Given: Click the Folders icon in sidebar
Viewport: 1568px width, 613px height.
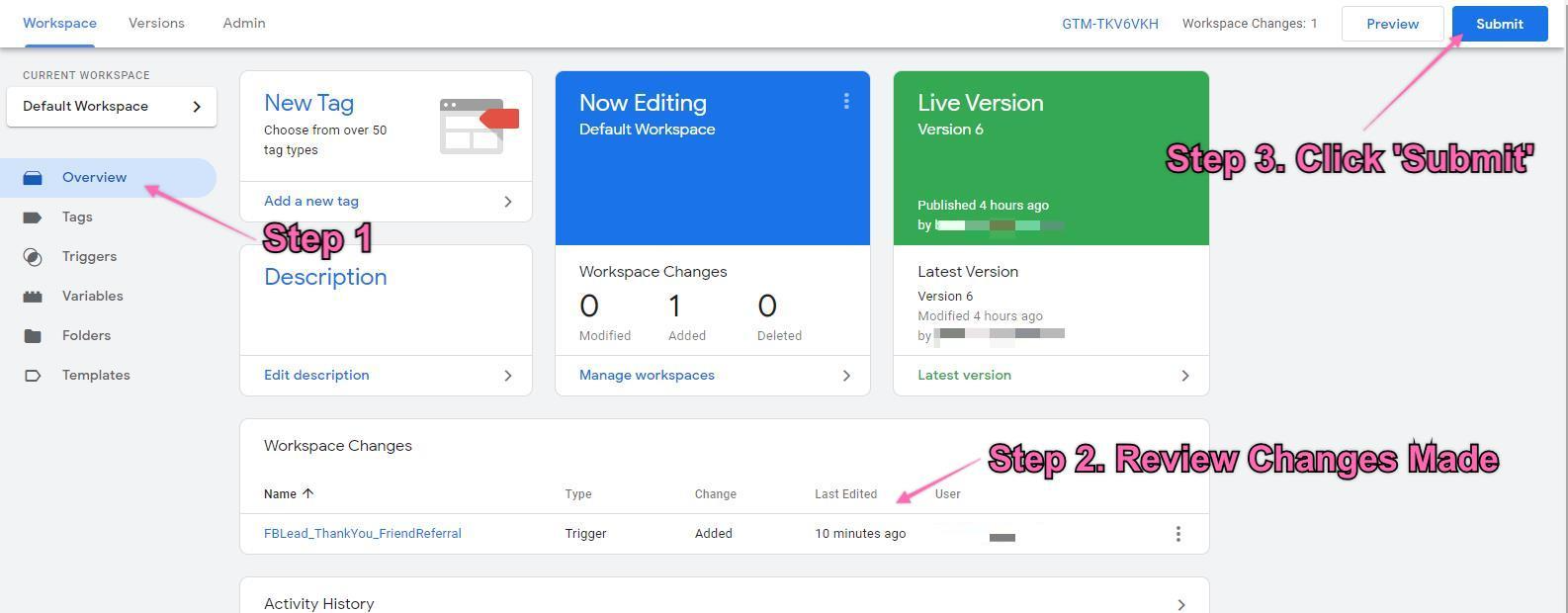Looking at the screenshot, I should point(33,336).
